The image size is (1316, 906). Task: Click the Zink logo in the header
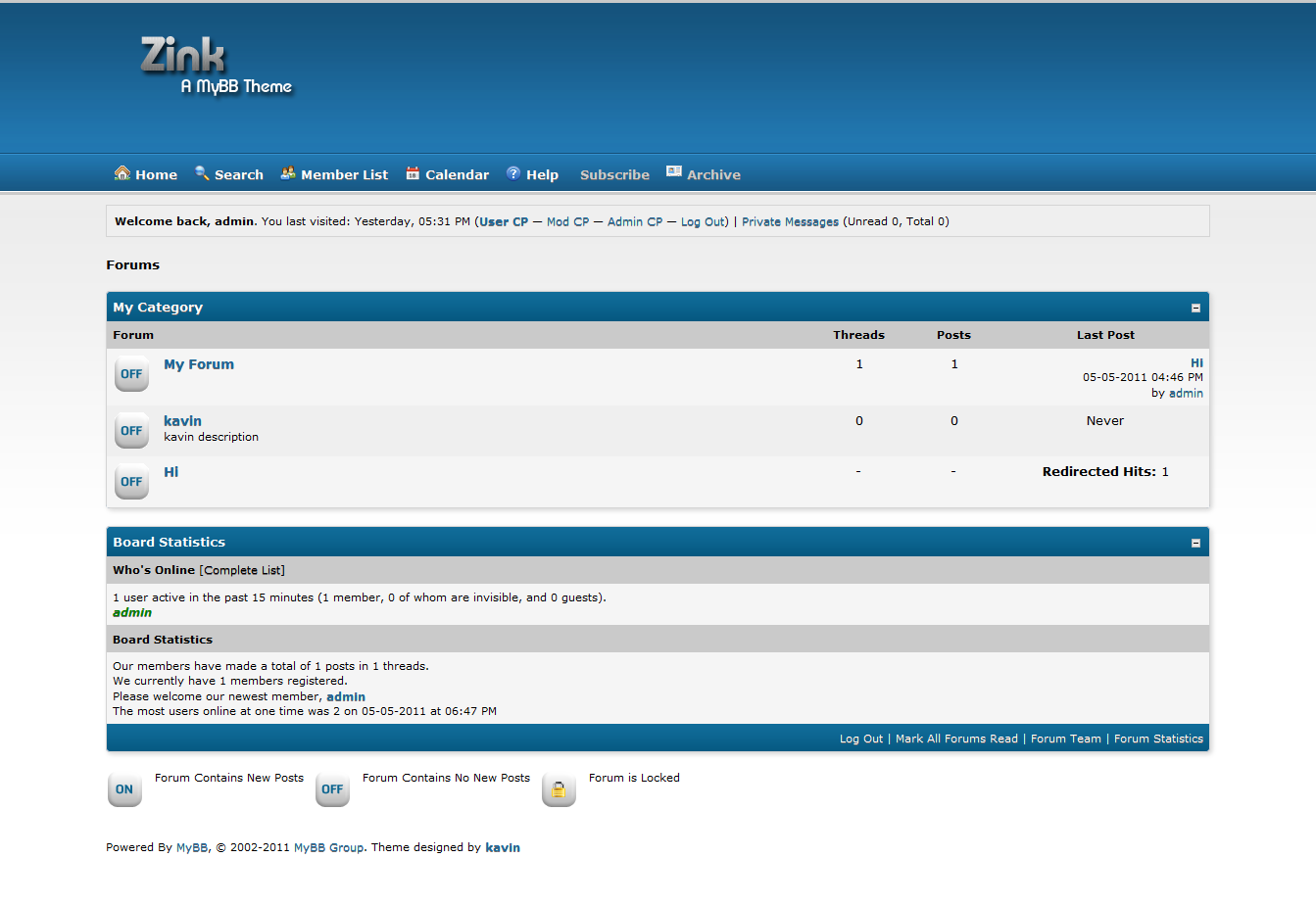pos(217,67)
